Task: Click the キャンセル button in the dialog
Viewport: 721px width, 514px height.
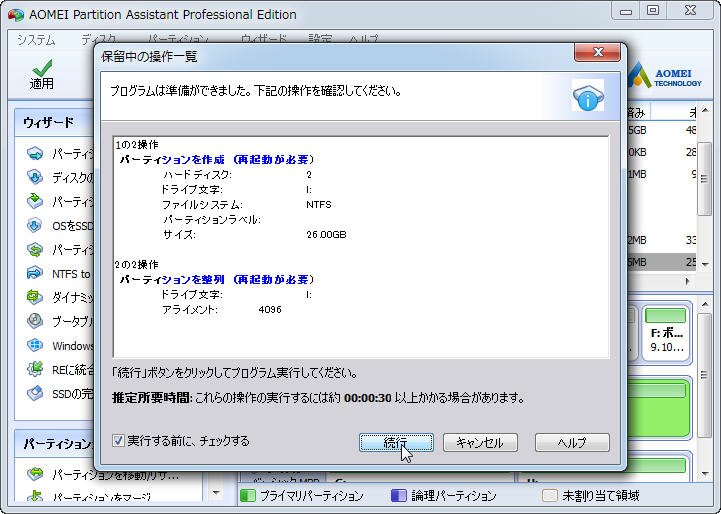Action: point(480,442)
